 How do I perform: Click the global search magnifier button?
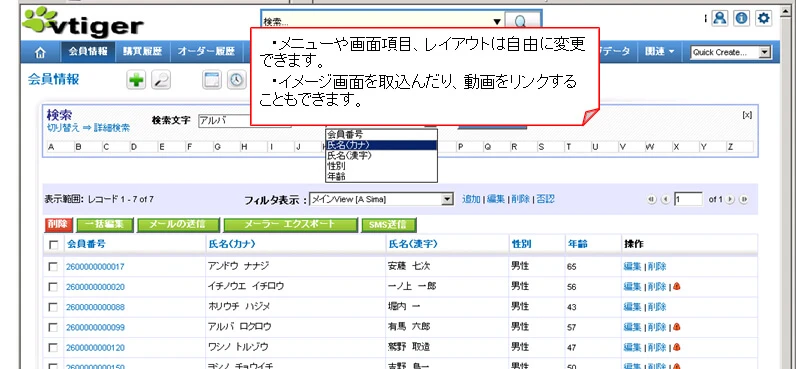coord(521,22)
